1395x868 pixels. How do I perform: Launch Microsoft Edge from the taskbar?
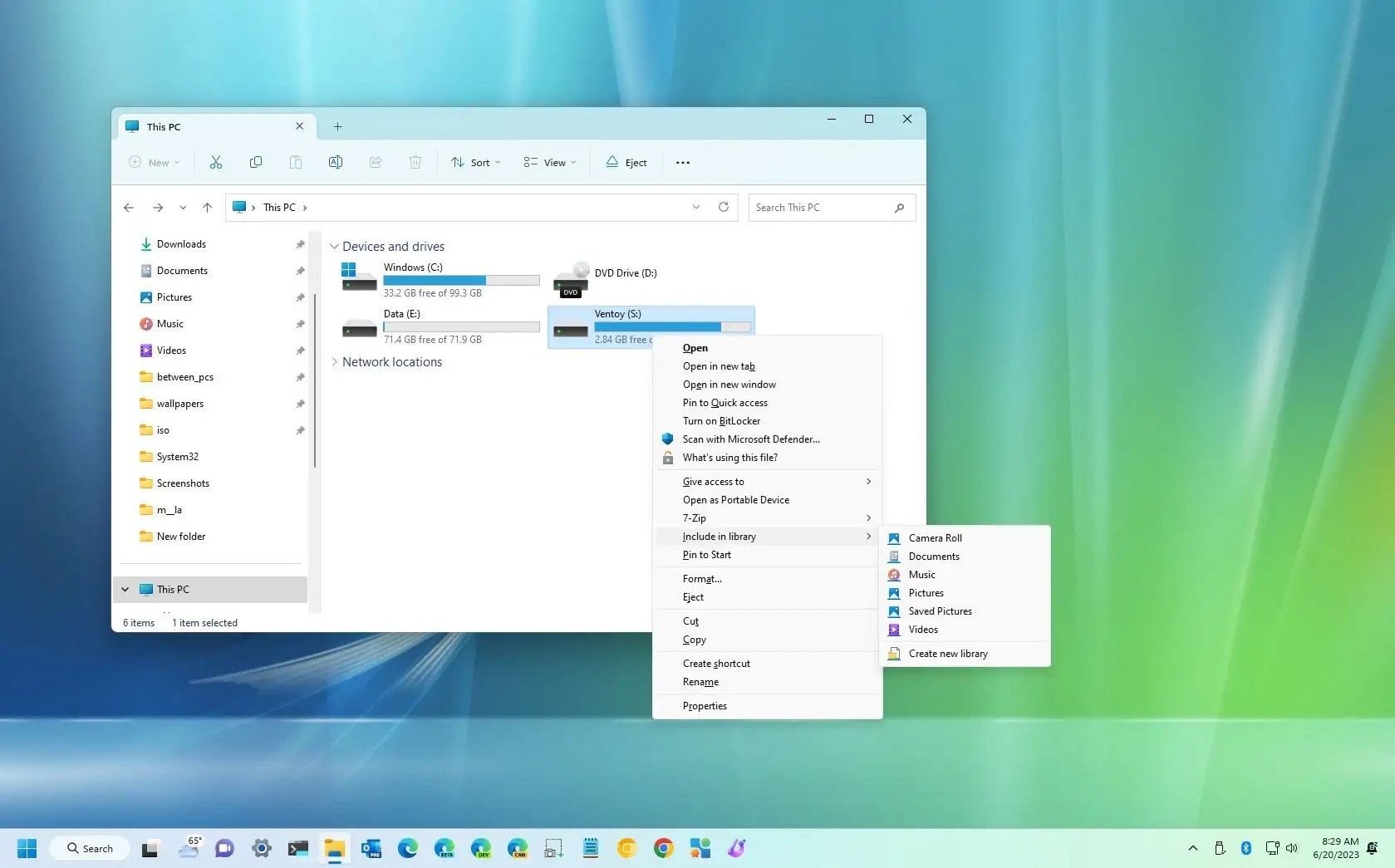407,848
